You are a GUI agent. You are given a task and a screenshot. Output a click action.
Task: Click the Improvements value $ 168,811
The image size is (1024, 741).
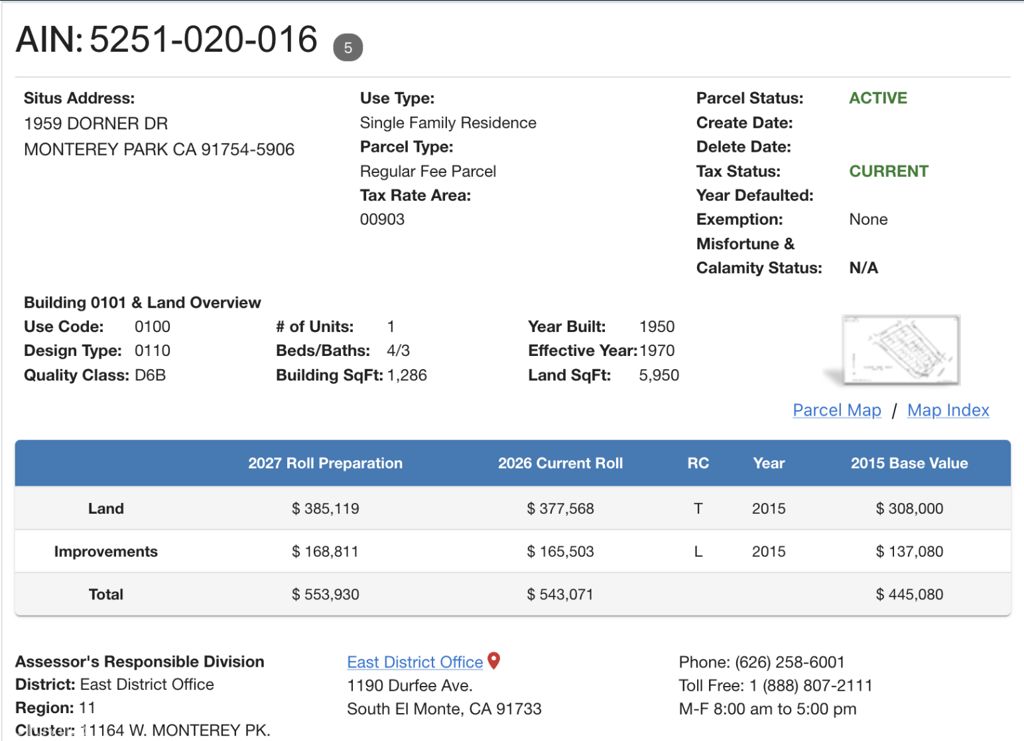(325, 552)
